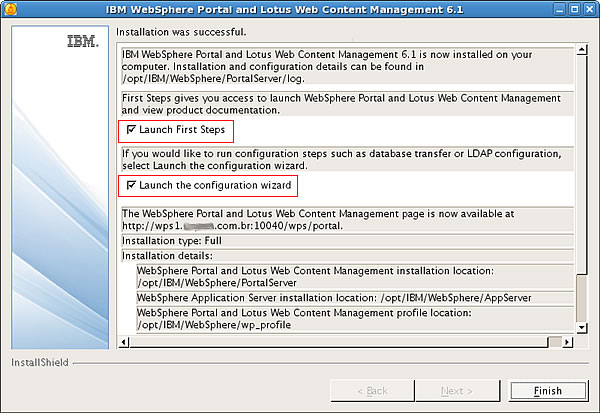Click the Finish button

point(548,391)
